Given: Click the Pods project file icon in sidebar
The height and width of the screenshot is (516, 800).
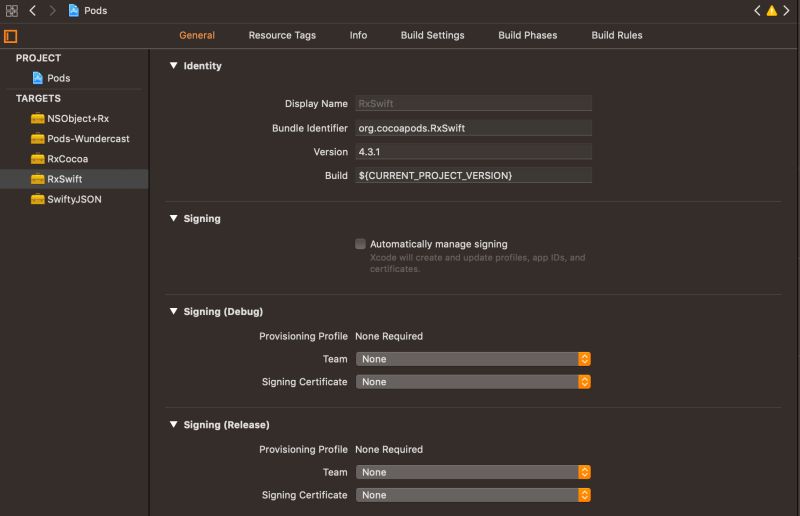Looking at the screenshot, I should [x=37, y=78].
